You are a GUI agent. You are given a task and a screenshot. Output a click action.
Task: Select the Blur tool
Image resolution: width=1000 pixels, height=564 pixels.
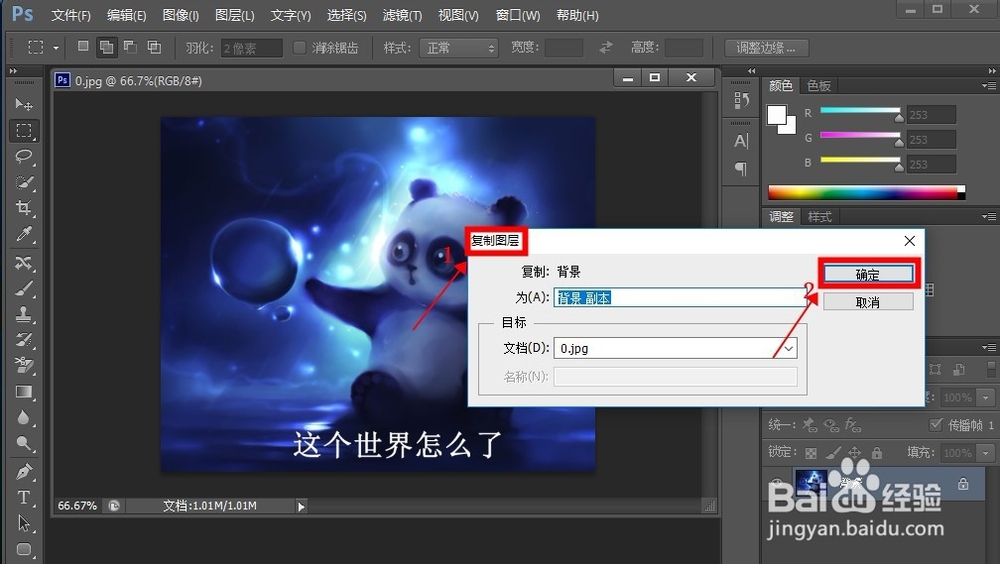[x=24, y=417]
